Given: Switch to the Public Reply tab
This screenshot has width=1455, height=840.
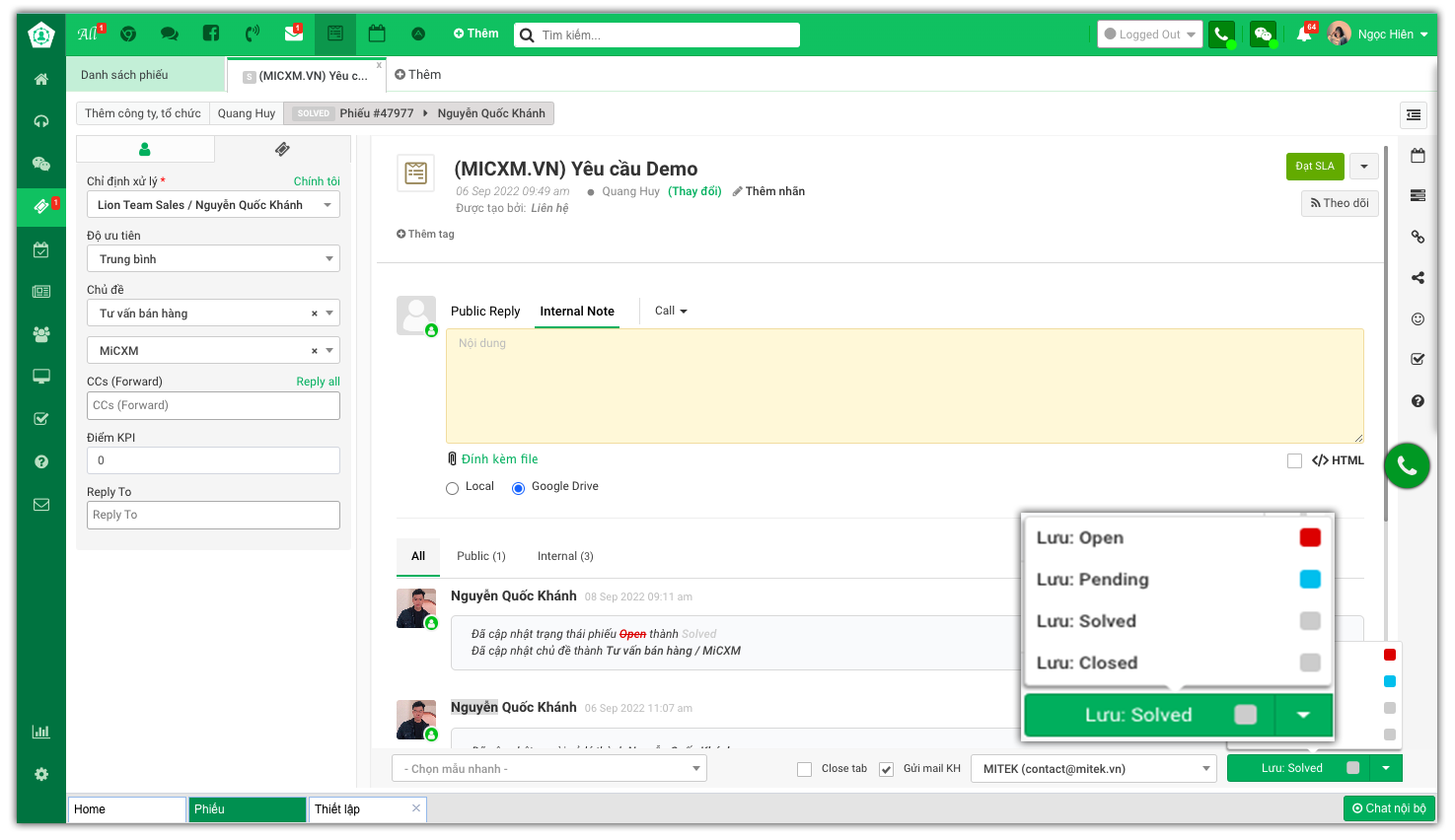Looking at the screenshot, I should pos(484,311).
